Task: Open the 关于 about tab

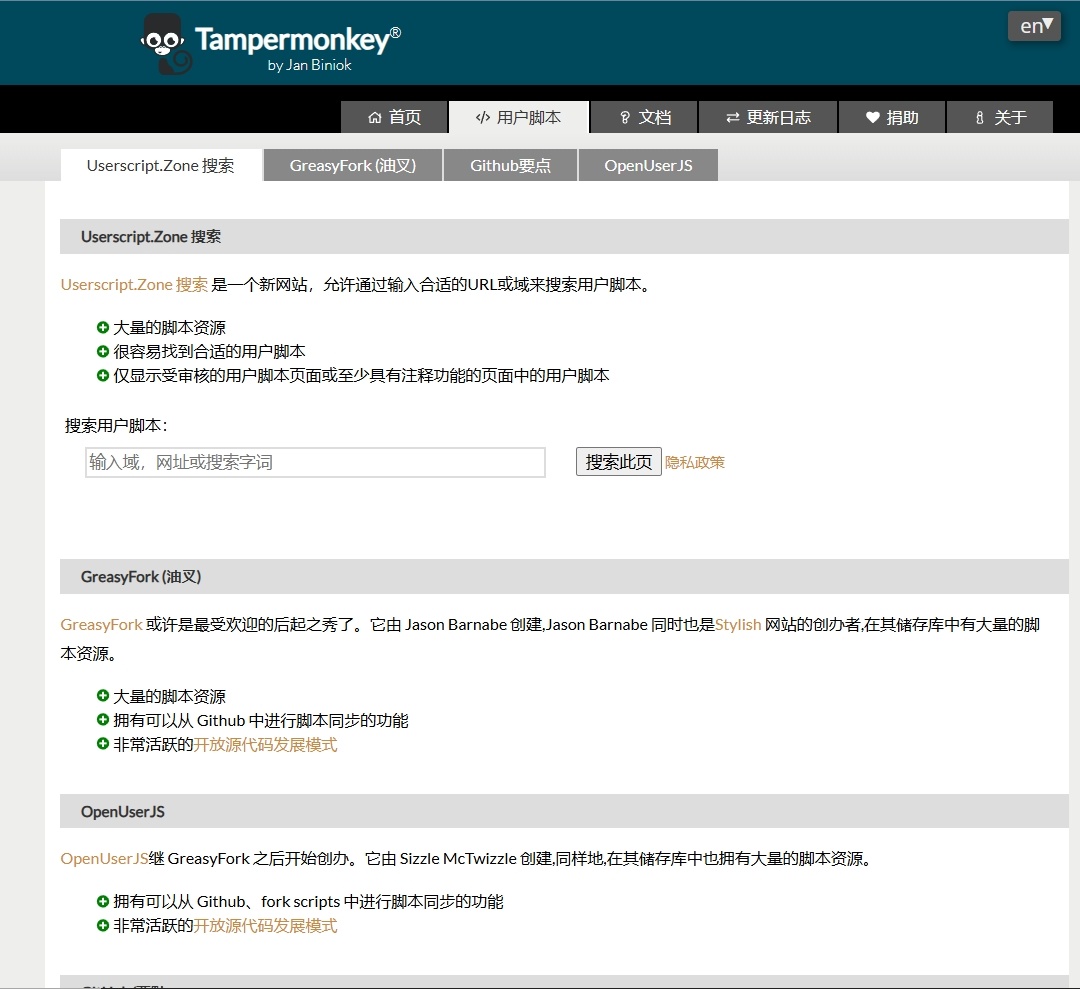Action: (x=1000, y=117)
